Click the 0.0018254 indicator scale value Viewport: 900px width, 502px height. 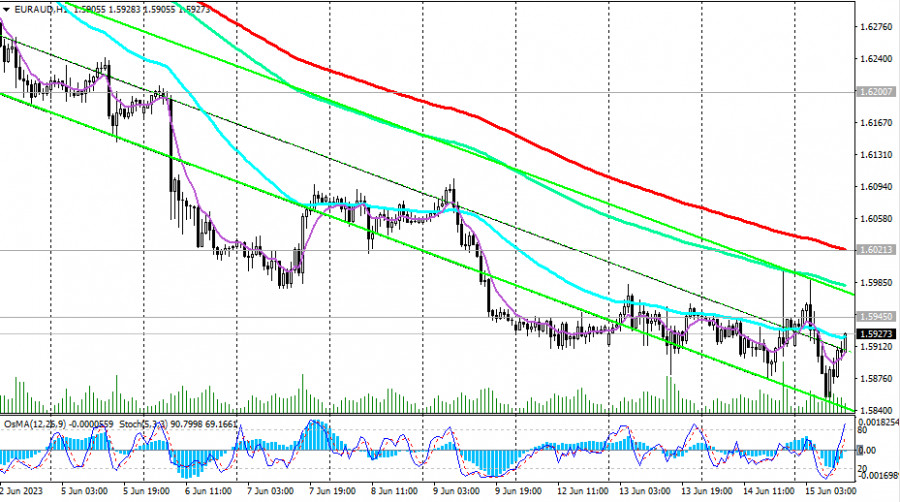point(878,422)
